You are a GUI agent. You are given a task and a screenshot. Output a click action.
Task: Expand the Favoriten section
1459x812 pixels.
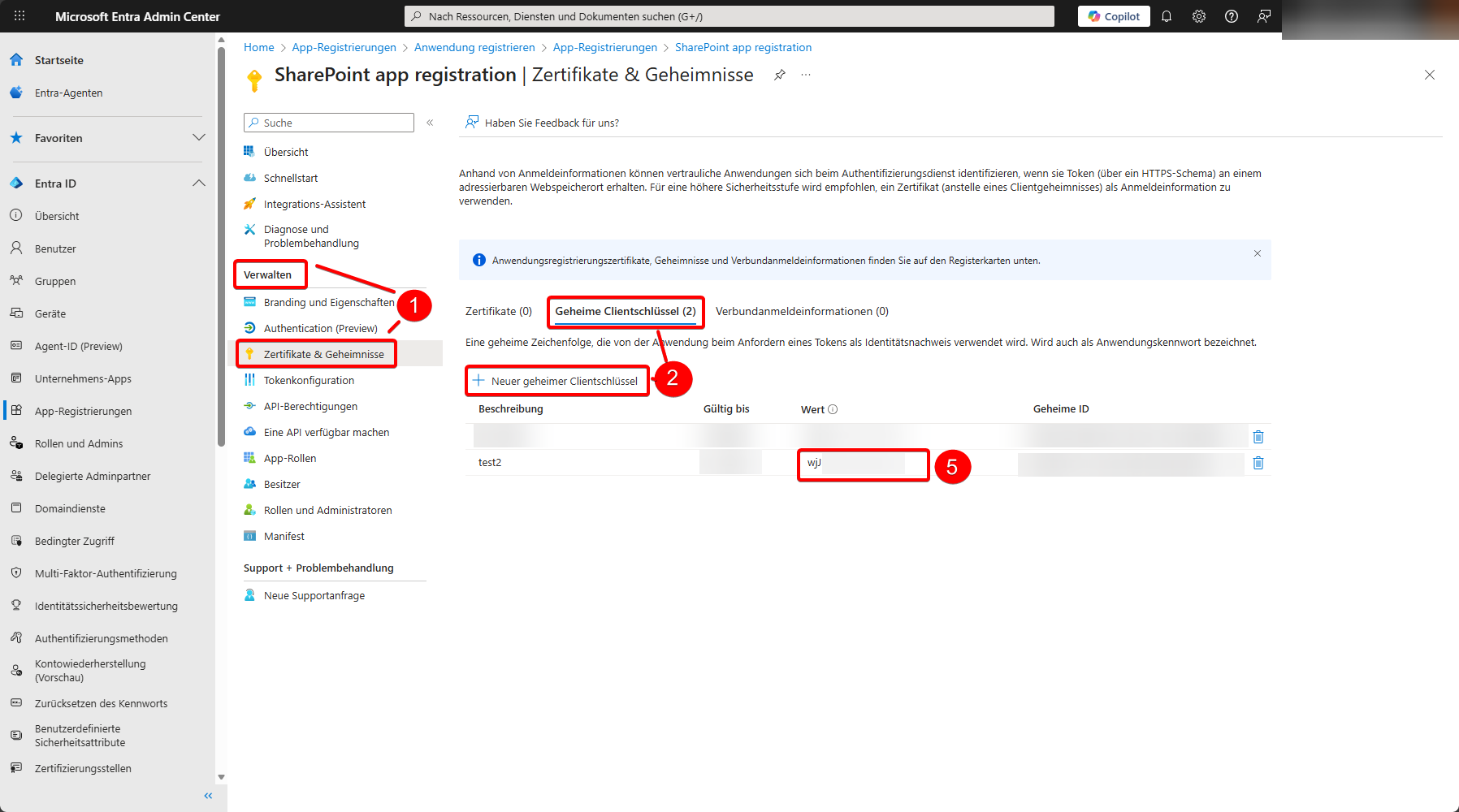[198, 138]
